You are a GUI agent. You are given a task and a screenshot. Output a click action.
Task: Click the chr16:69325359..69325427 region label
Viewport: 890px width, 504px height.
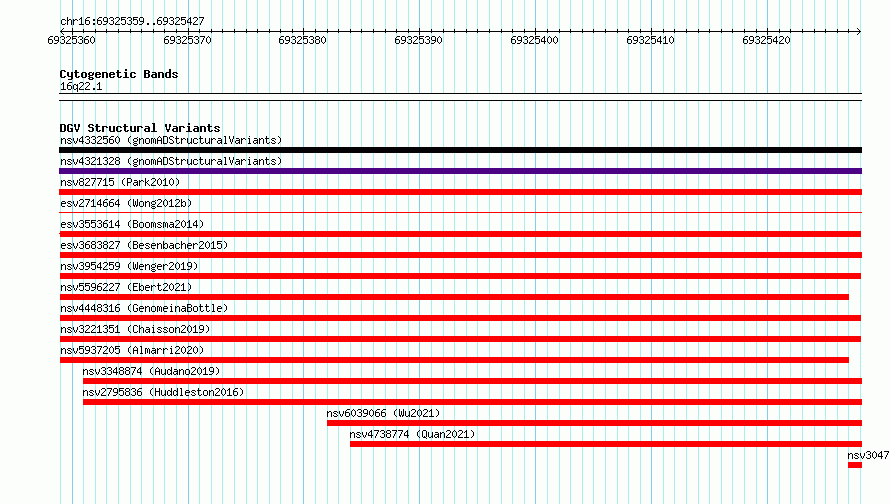click(132, 21)
